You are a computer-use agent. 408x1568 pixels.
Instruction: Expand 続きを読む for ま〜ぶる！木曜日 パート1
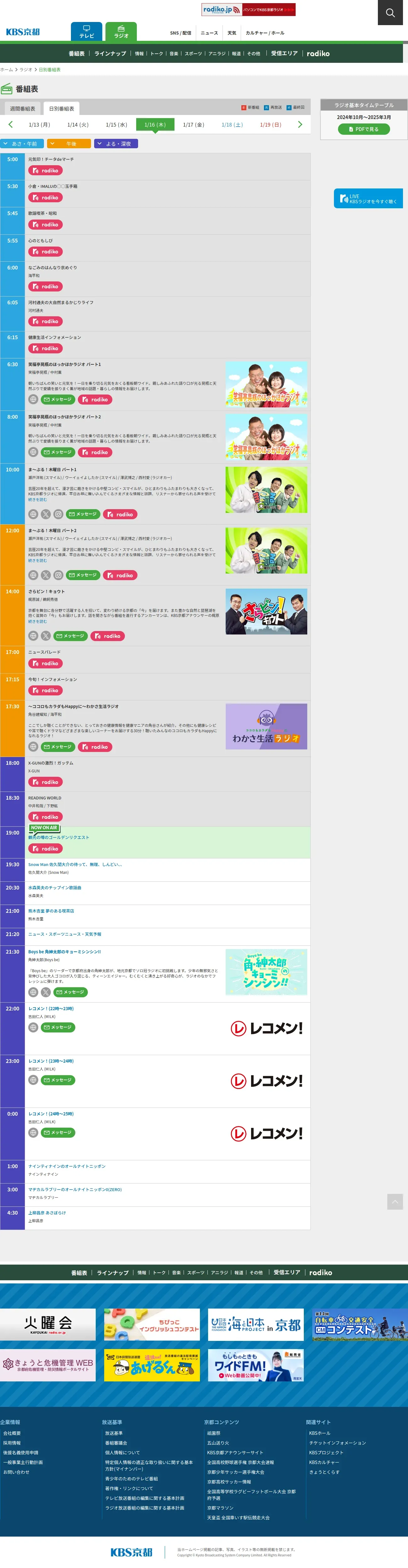tap(37, 500)
